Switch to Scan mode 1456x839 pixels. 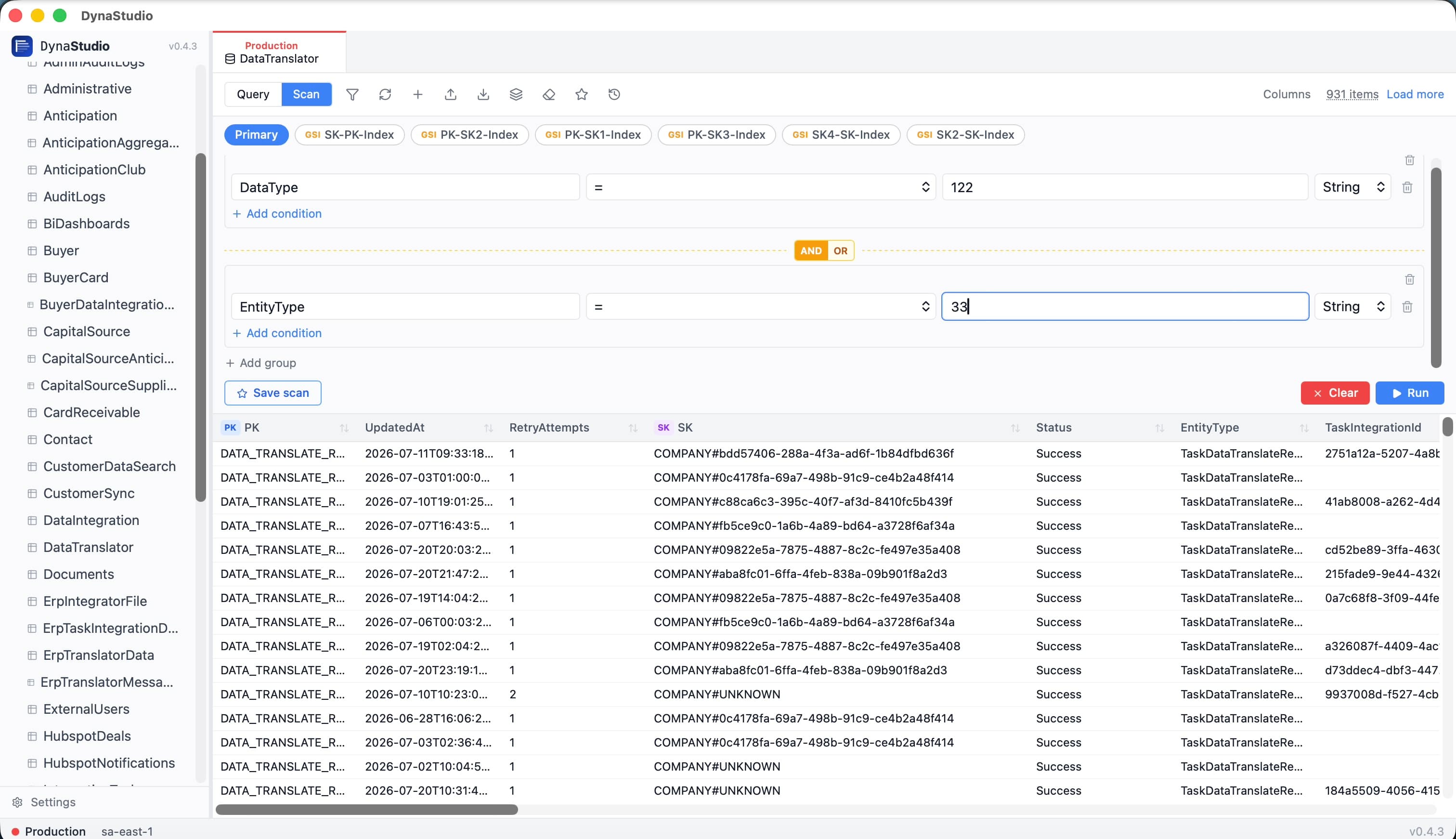coord(306,94)
